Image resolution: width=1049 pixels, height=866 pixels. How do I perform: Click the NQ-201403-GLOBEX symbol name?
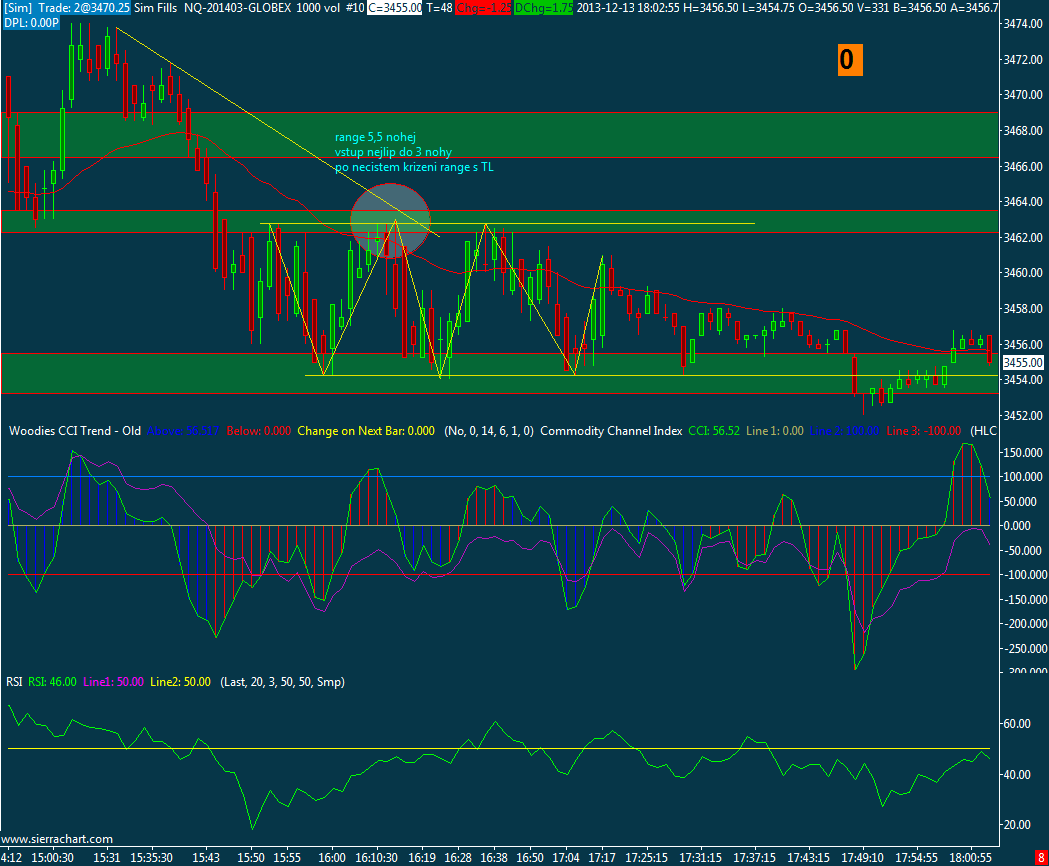(x=237, y=8)
